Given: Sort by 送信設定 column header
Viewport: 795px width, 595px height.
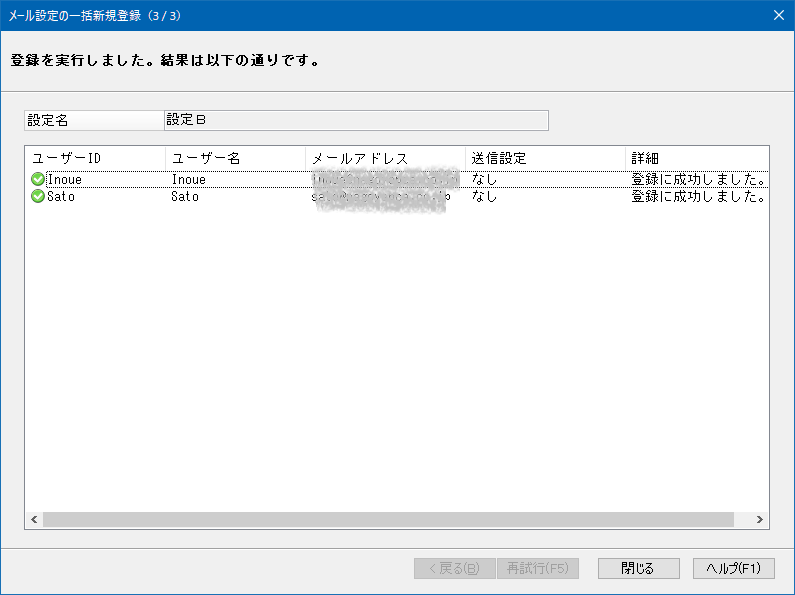Looking at the screenshot, I should 545,159.
